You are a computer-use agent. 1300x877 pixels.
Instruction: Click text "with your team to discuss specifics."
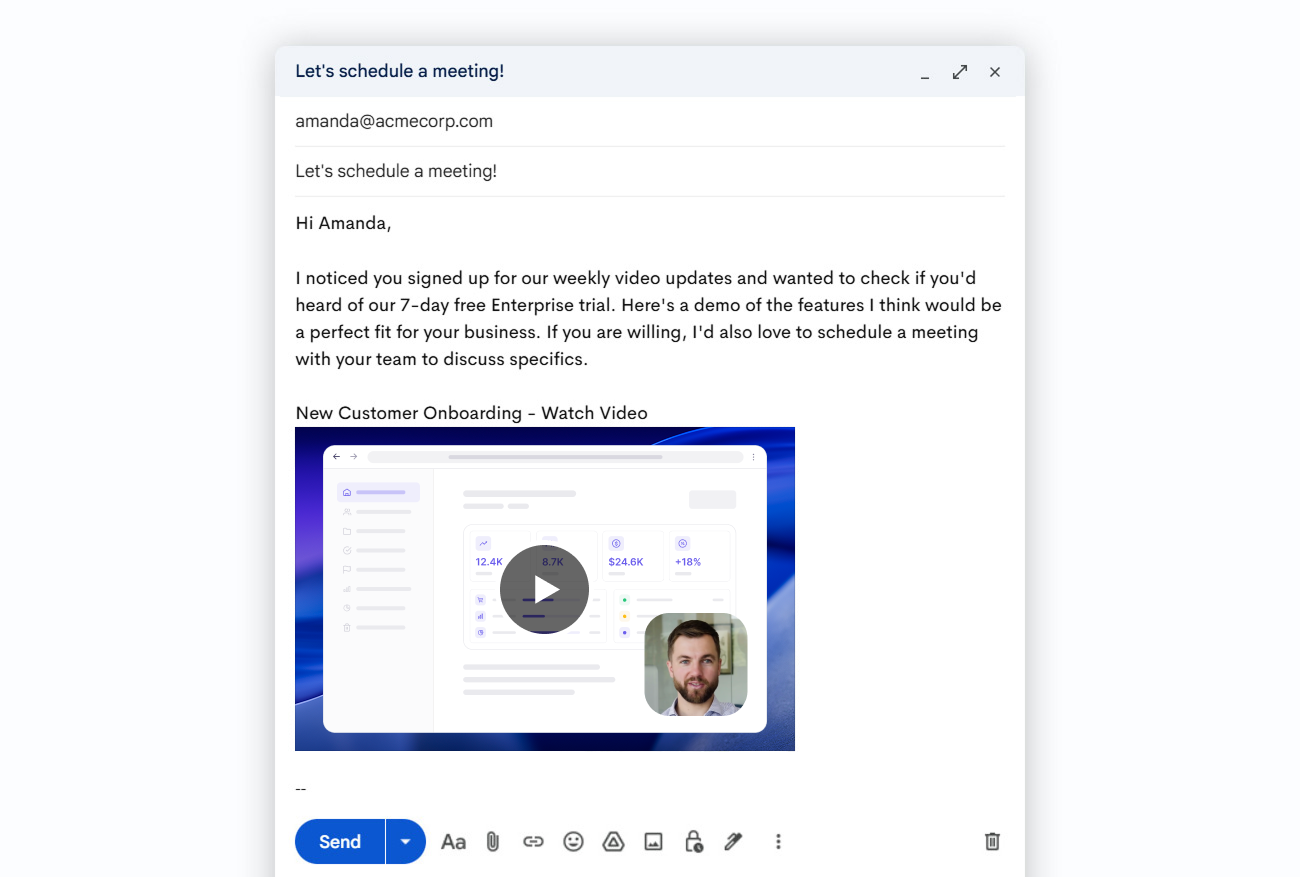[442, 359]
